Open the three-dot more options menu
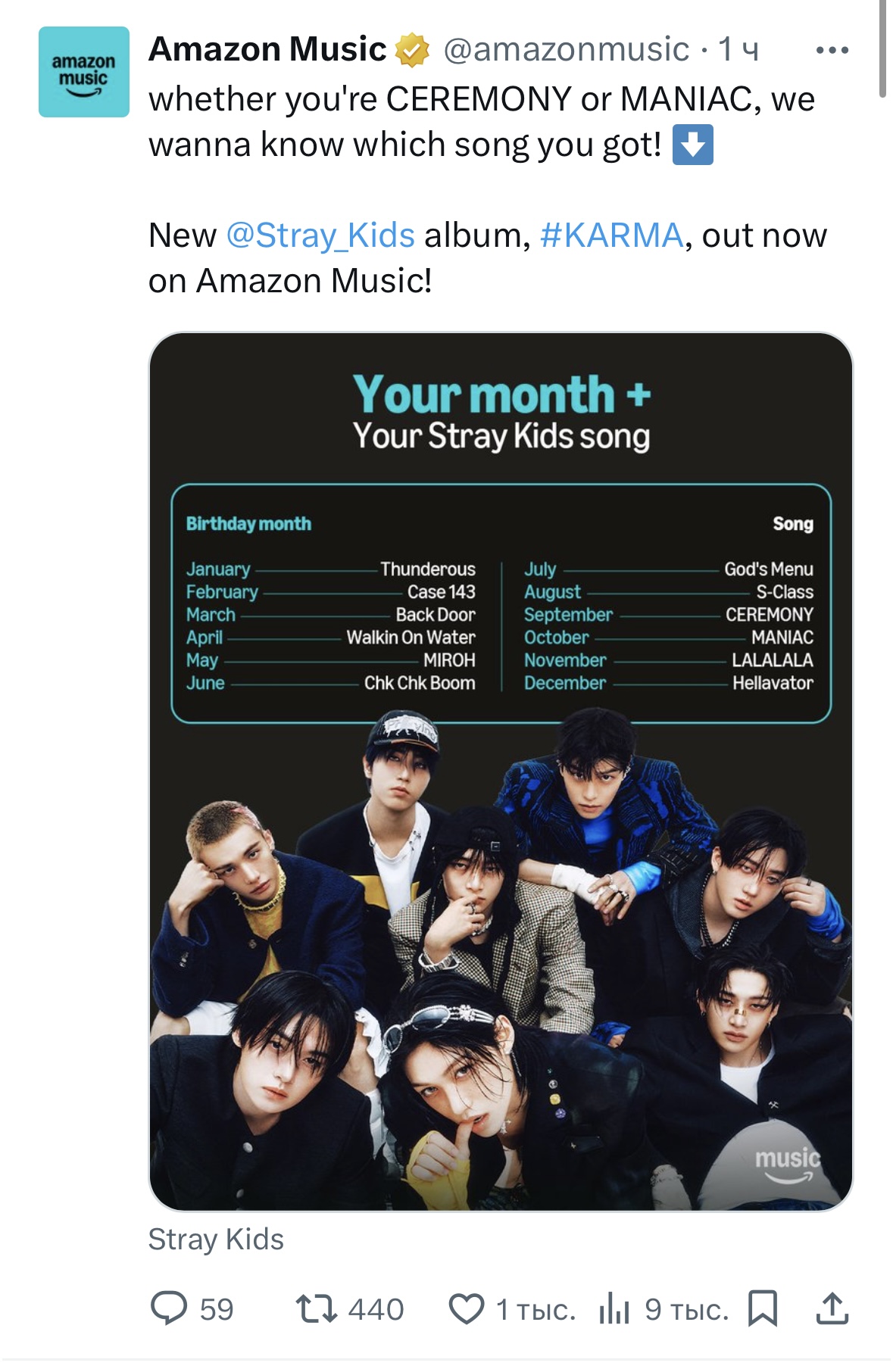 (x=832, y=51)
